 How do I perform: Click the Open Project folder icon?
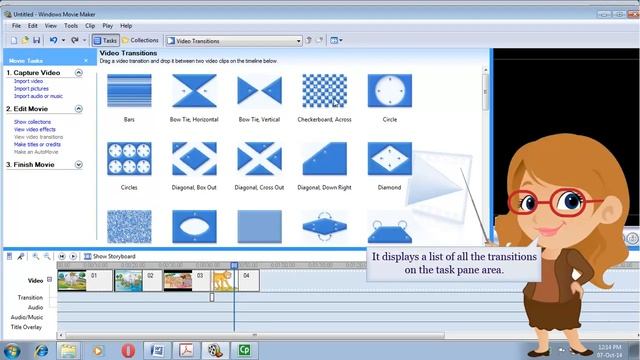(x=25, y=40)
